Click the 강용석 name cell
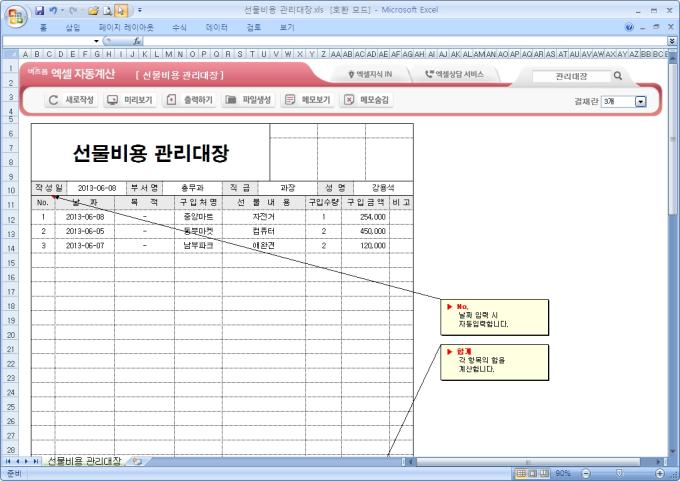The height and width of the screenshot is (481, 680). pos(383,188)
